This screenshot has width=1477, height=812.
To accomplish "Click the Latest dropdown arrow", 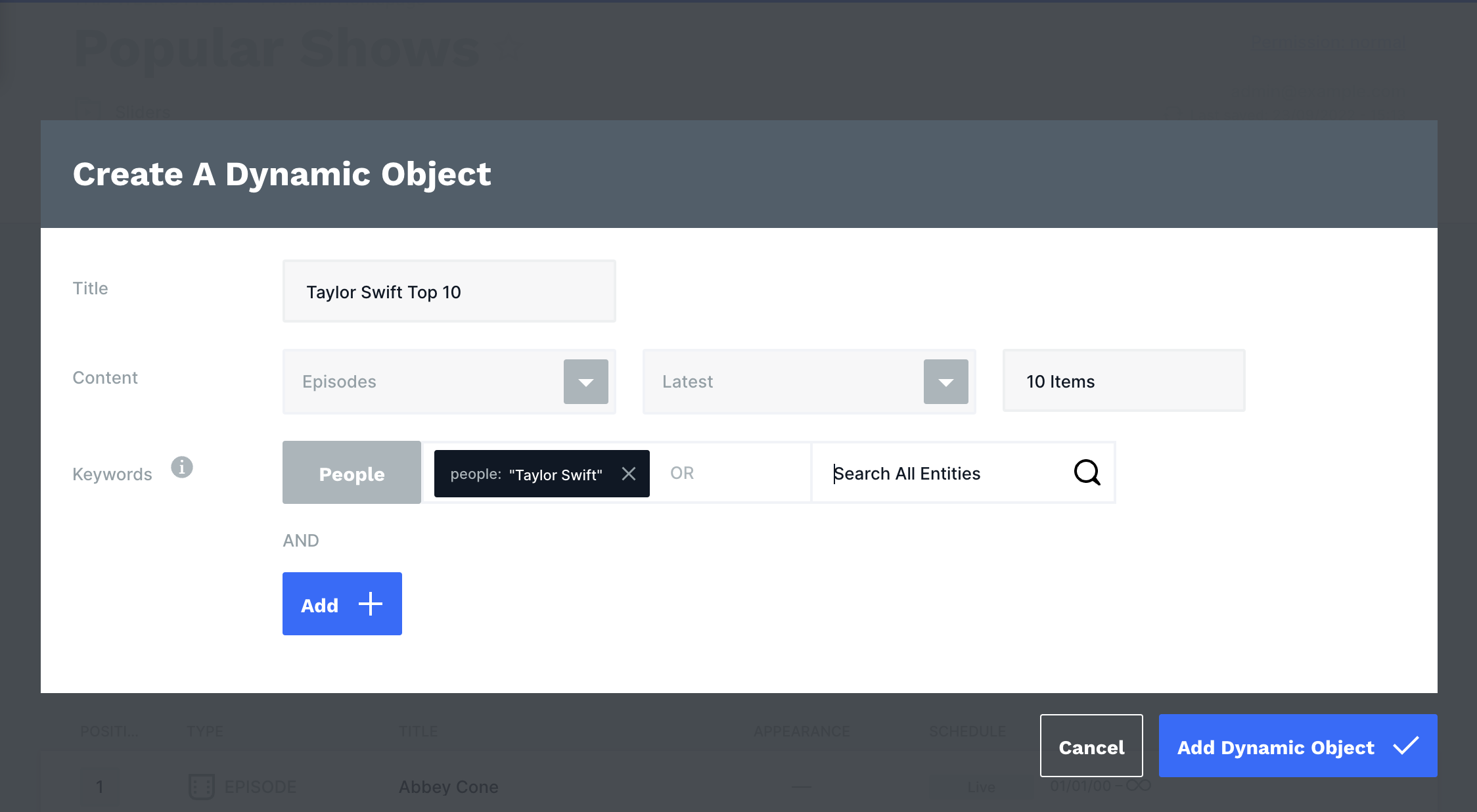I will [x=945, y=382].
